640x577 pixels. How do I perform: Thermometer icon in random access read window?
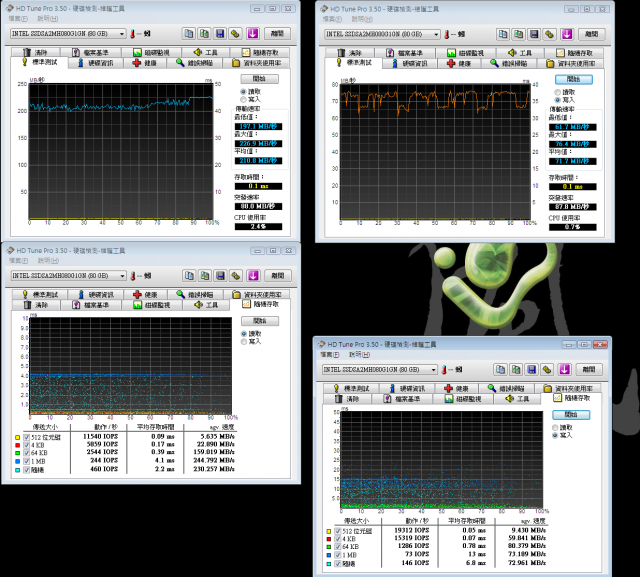[x=133, y=276]
